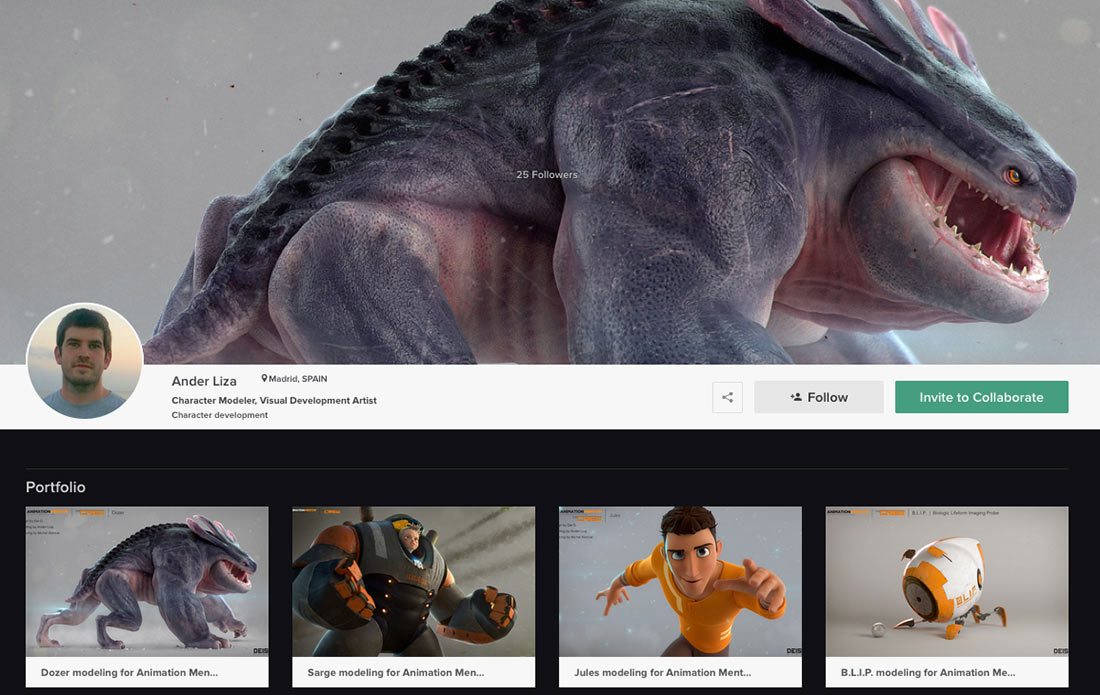The width and height of the screenshot is (1100, 695).
Task: Click the share icon button
Action: click(727, 397)
